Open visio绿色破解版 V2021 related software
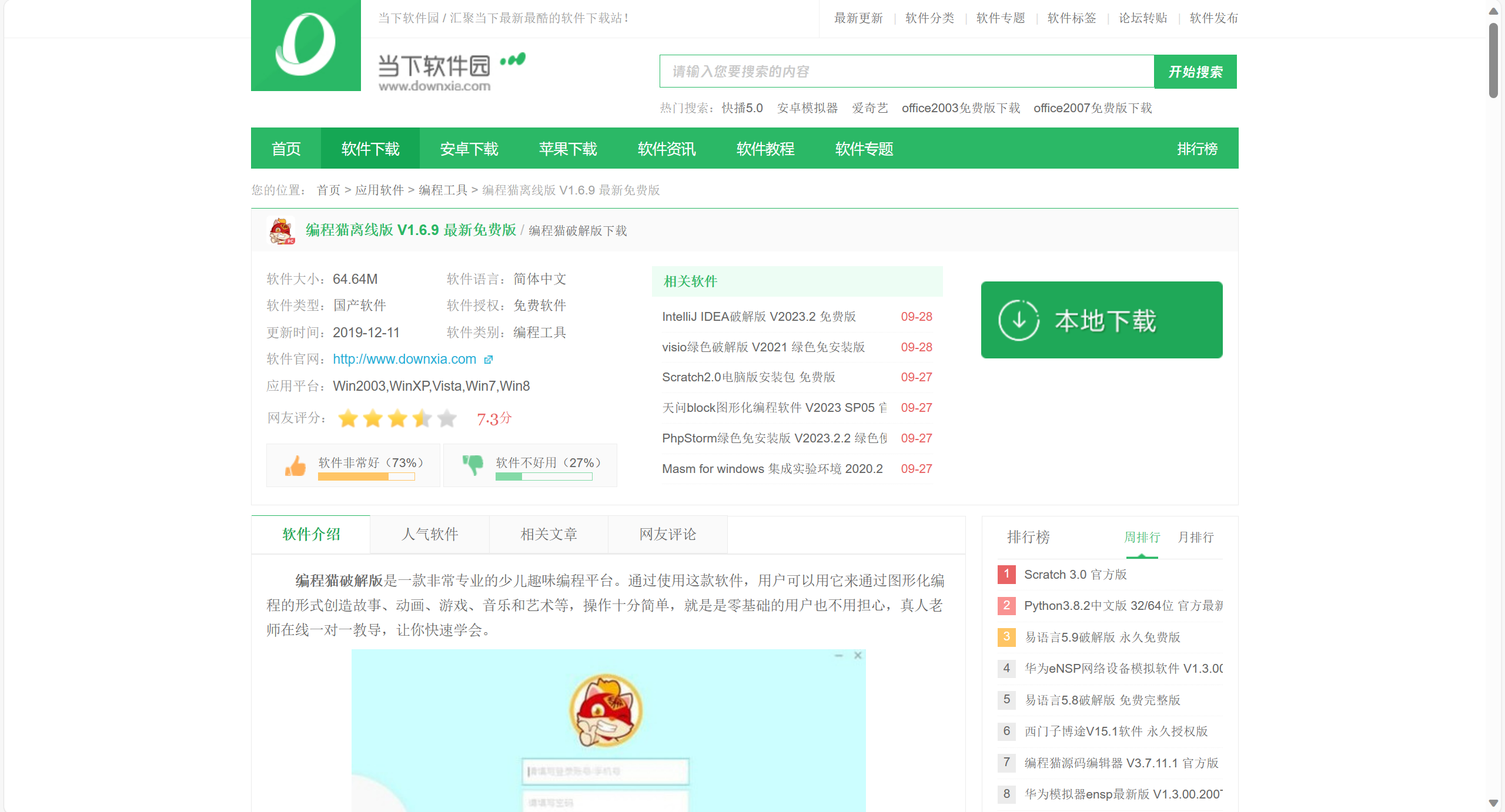This screenshot has width=1505, height=812. pyautogui.click(x=763, y=347)
